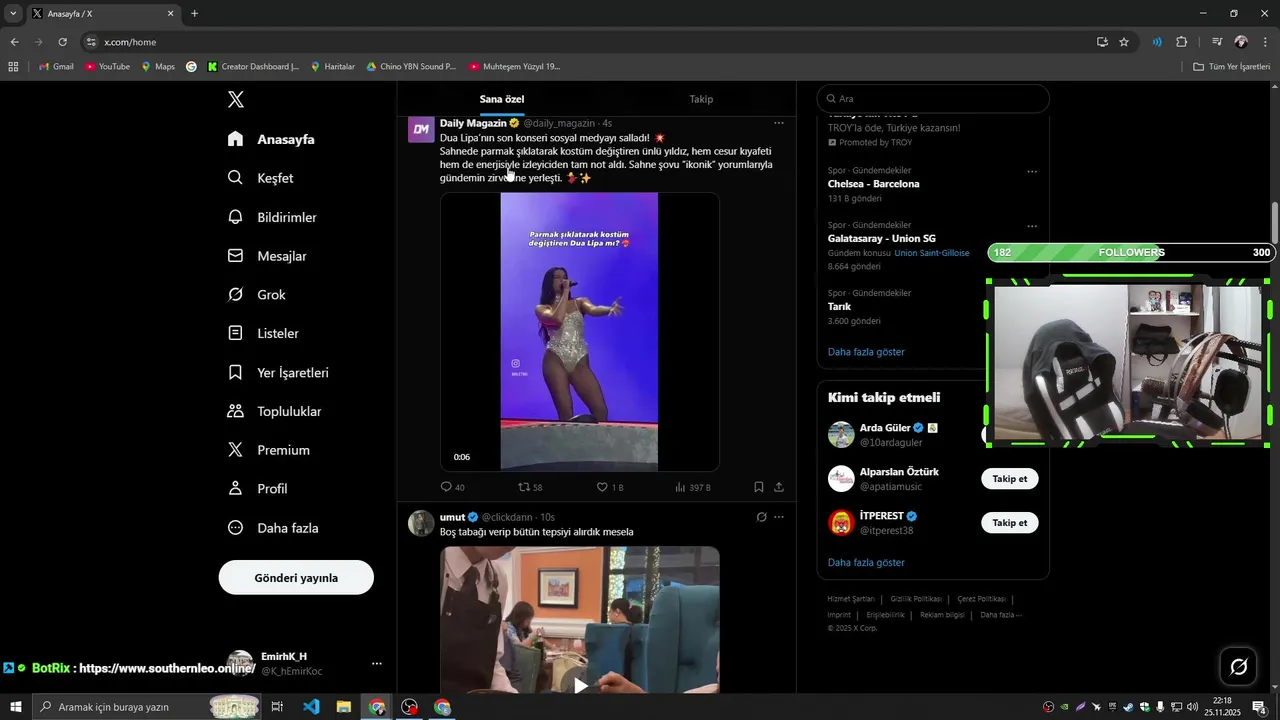Open Windows notification center
Image resolution: width=1280 pixels, height=720 pixels.
coord(1259,707)
